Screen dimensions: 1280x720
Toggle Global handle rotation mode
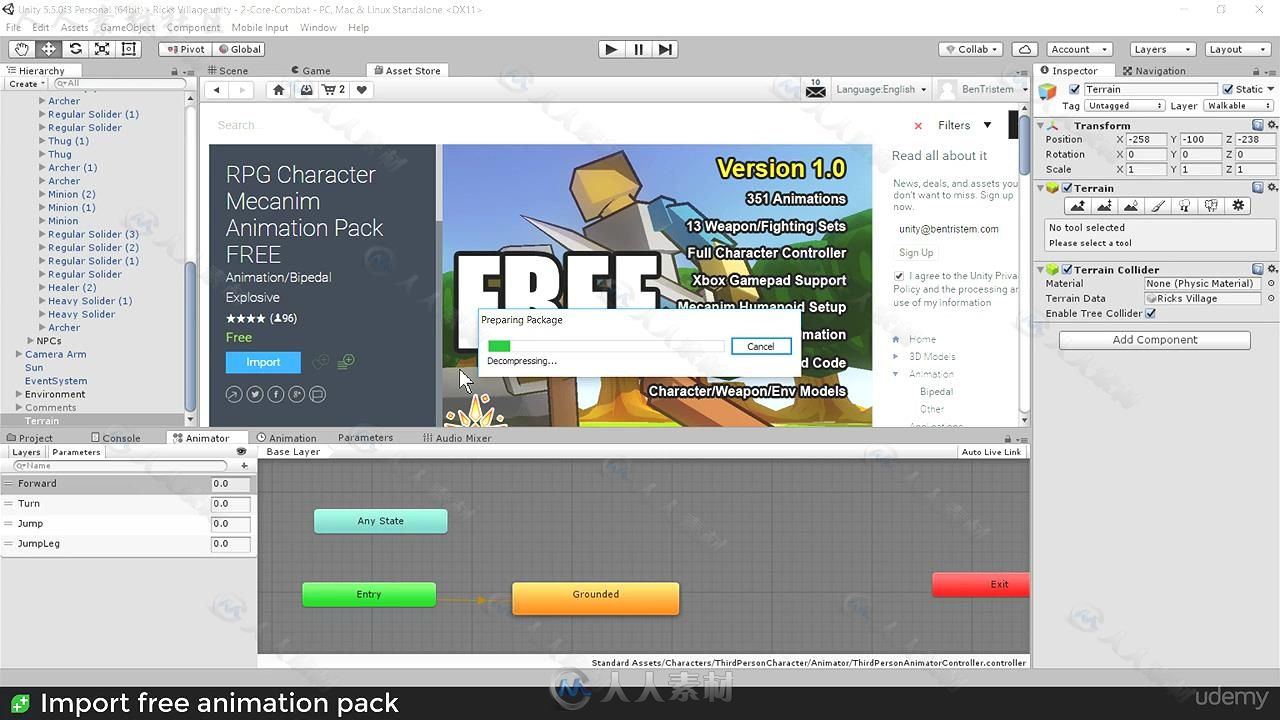tap(237, 49)
